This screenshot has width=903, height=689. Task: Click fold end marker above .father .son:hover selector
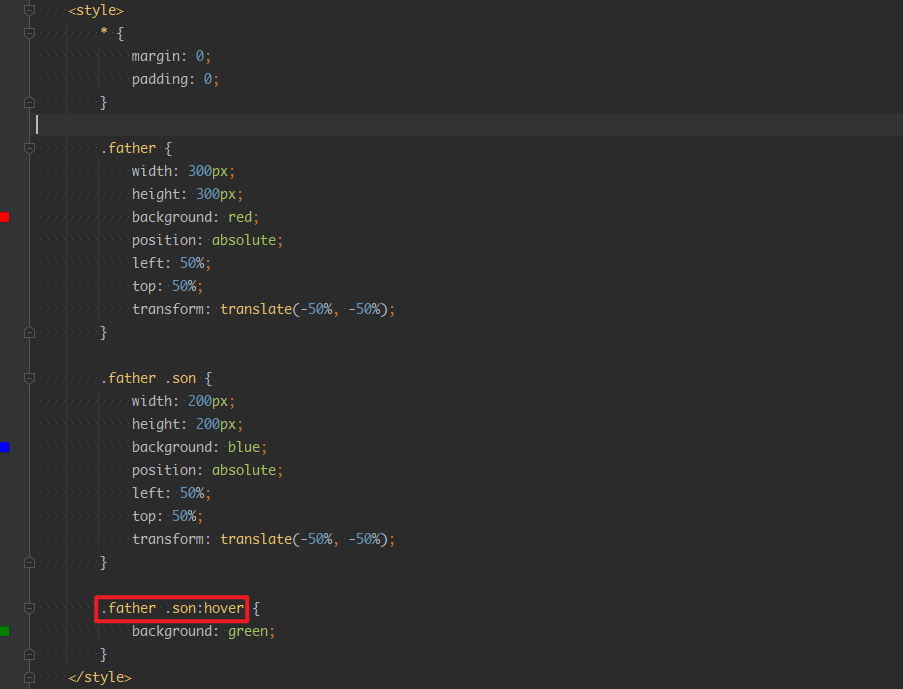tap(29, 562)
